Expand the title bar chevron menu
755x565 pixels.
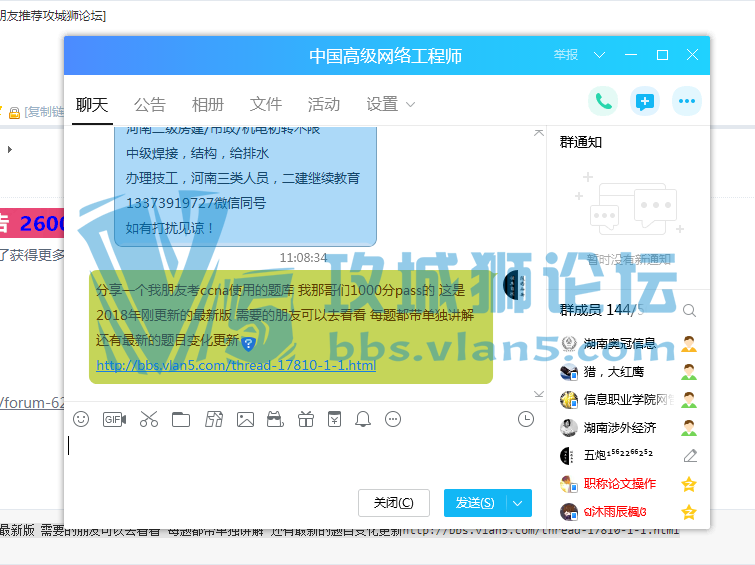599,55
